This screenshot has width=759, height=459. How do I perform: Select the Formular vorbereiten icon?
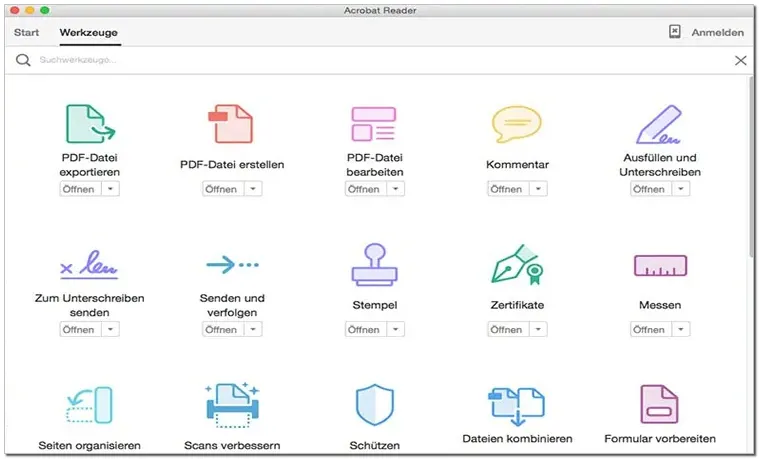[x=659, y=404]
